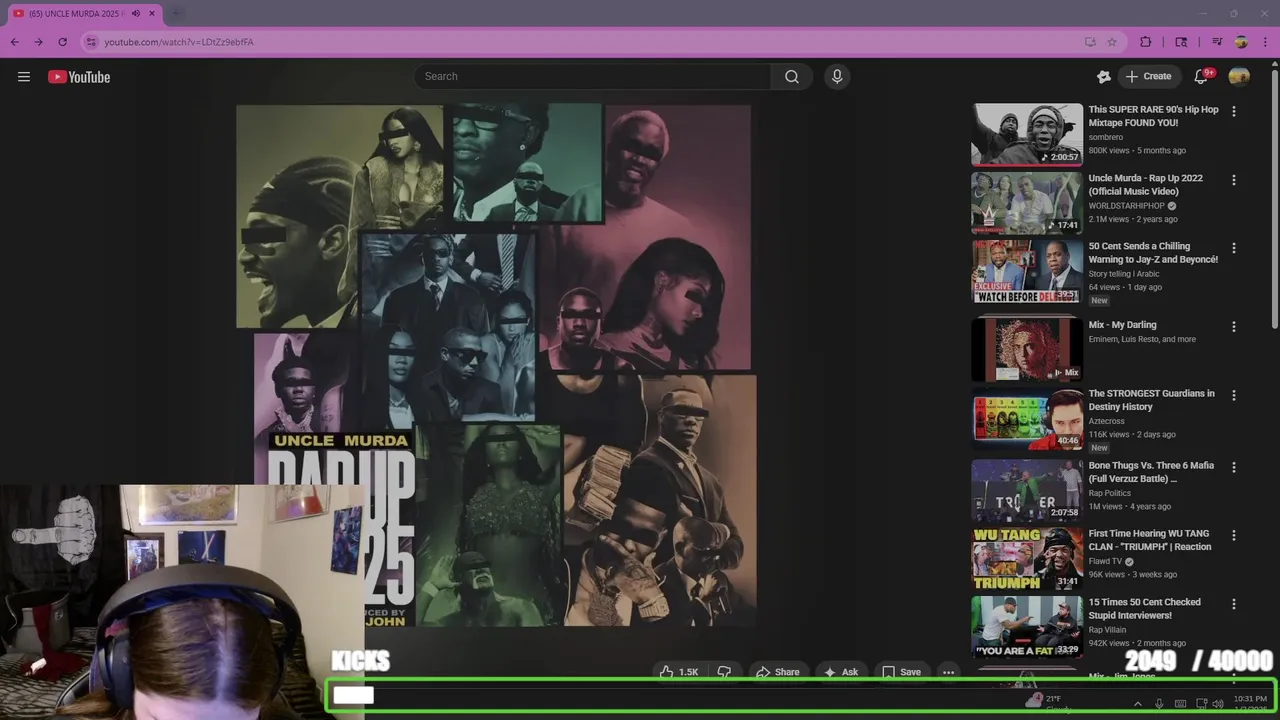Open the media control icon in Chrome toolbar

(x=1217, y=42)
